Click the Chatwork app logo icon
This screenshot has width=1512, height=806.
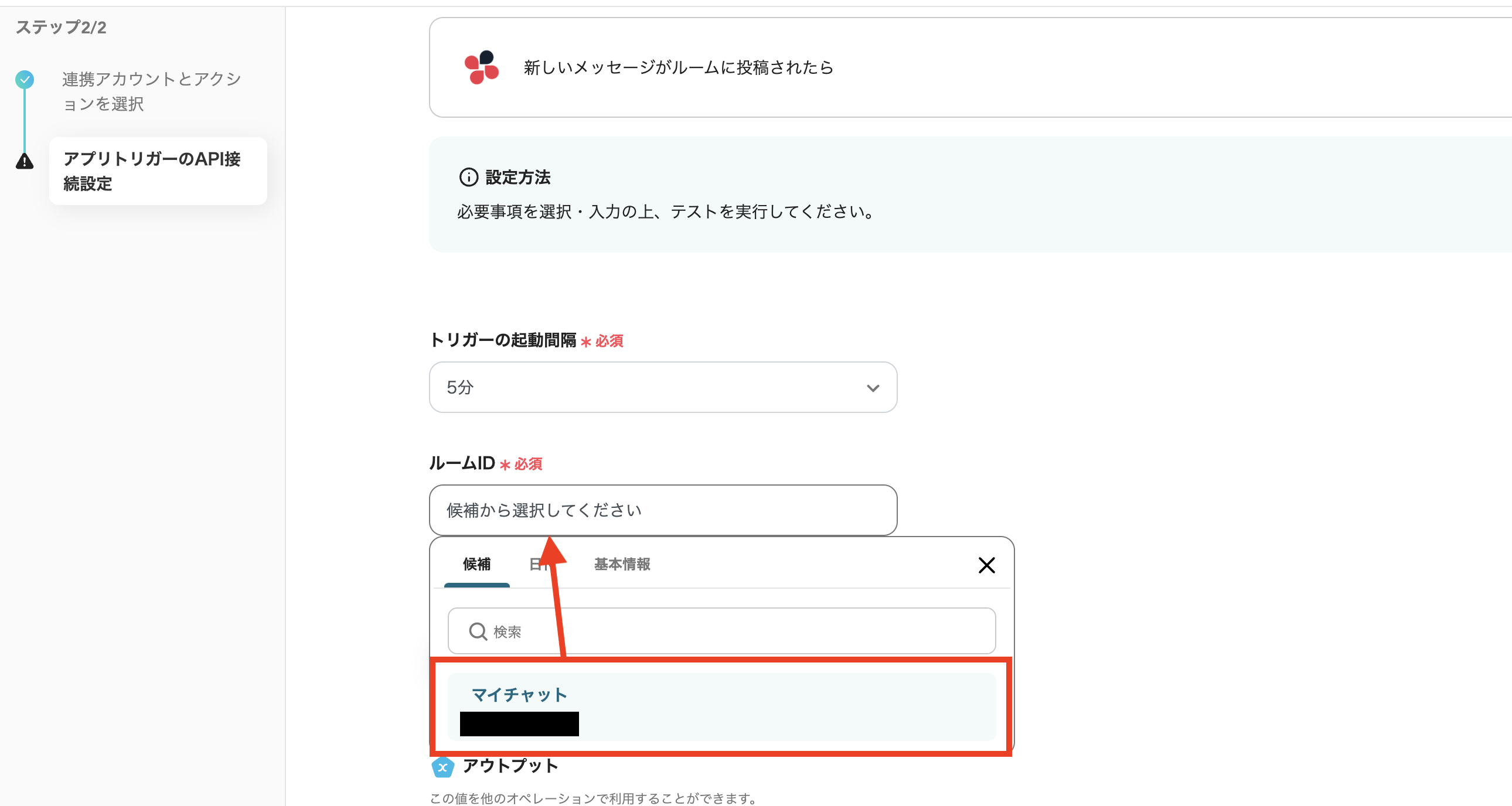click(x=481, y=67)
